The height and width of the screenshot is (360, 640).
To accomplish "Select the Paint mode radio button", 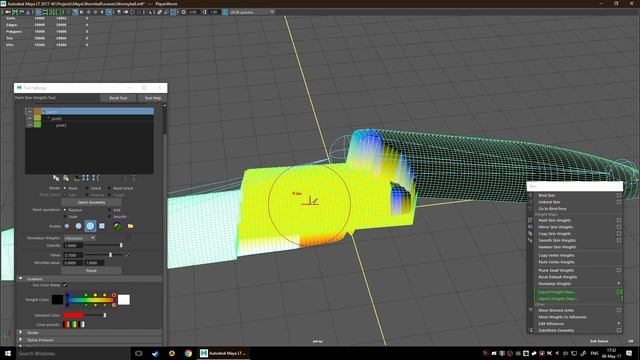I will 65,188.
